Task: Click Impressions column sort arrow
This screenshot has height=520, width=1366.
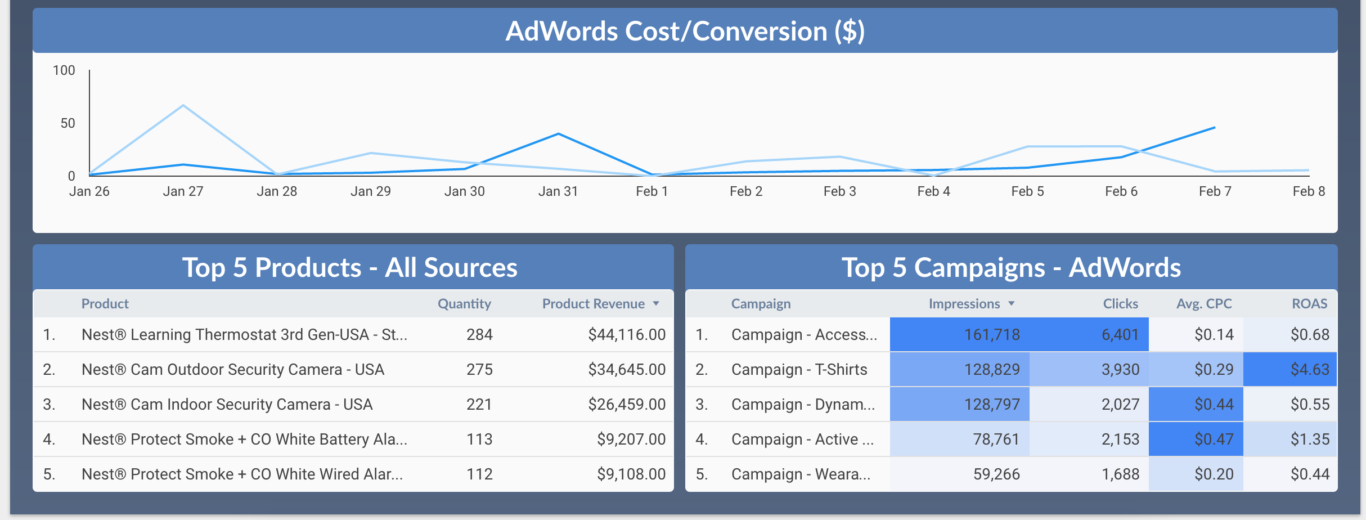Action: [x=1011, y=304]
